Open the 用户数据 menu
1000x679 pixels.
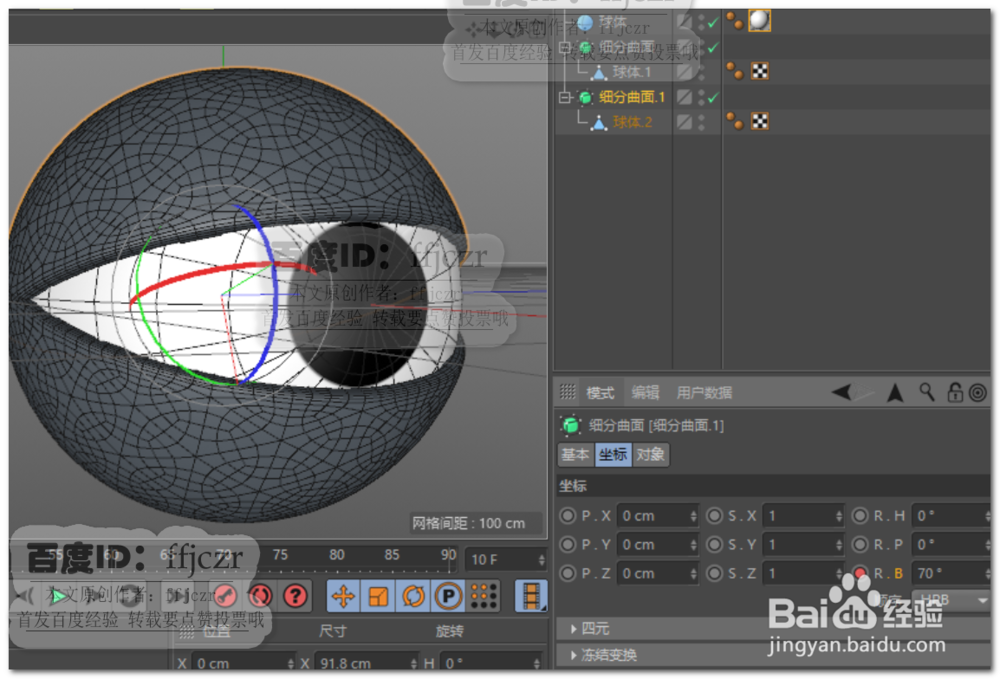(704, 393)
